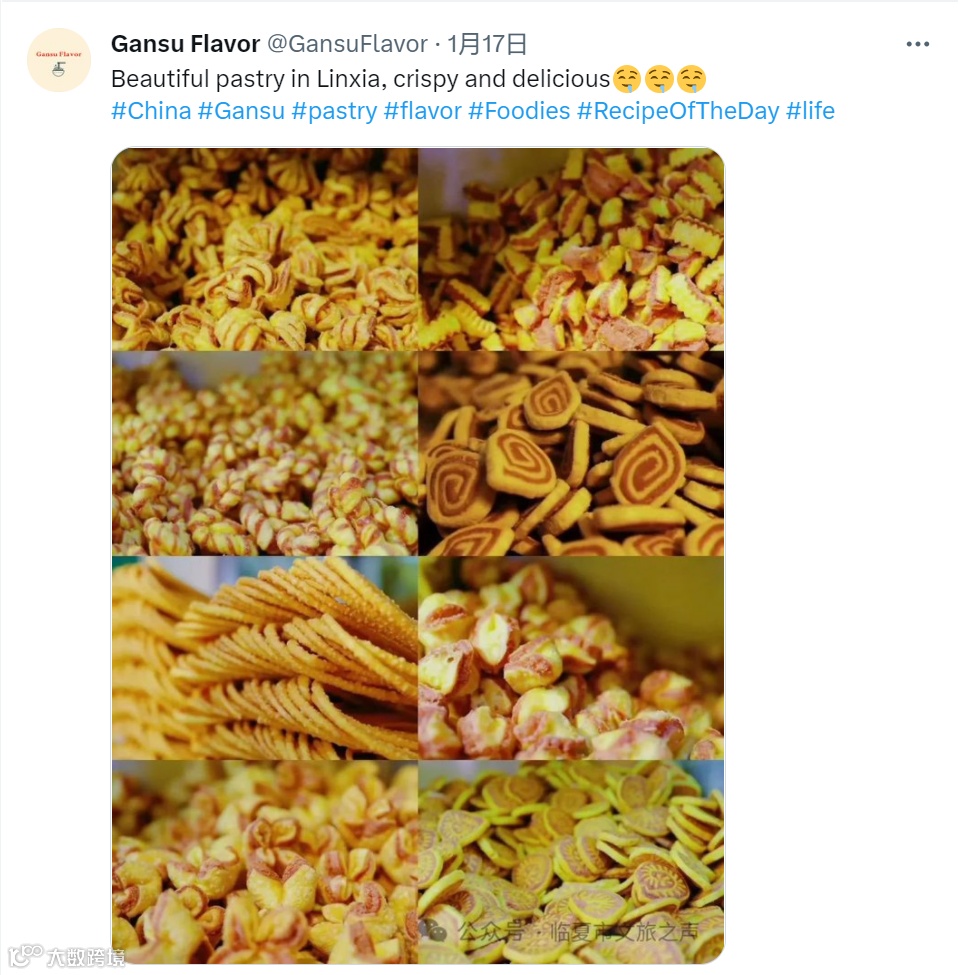Open the #RecipeOfTheDay hashtag
The image size is (959, 975).
678,111
